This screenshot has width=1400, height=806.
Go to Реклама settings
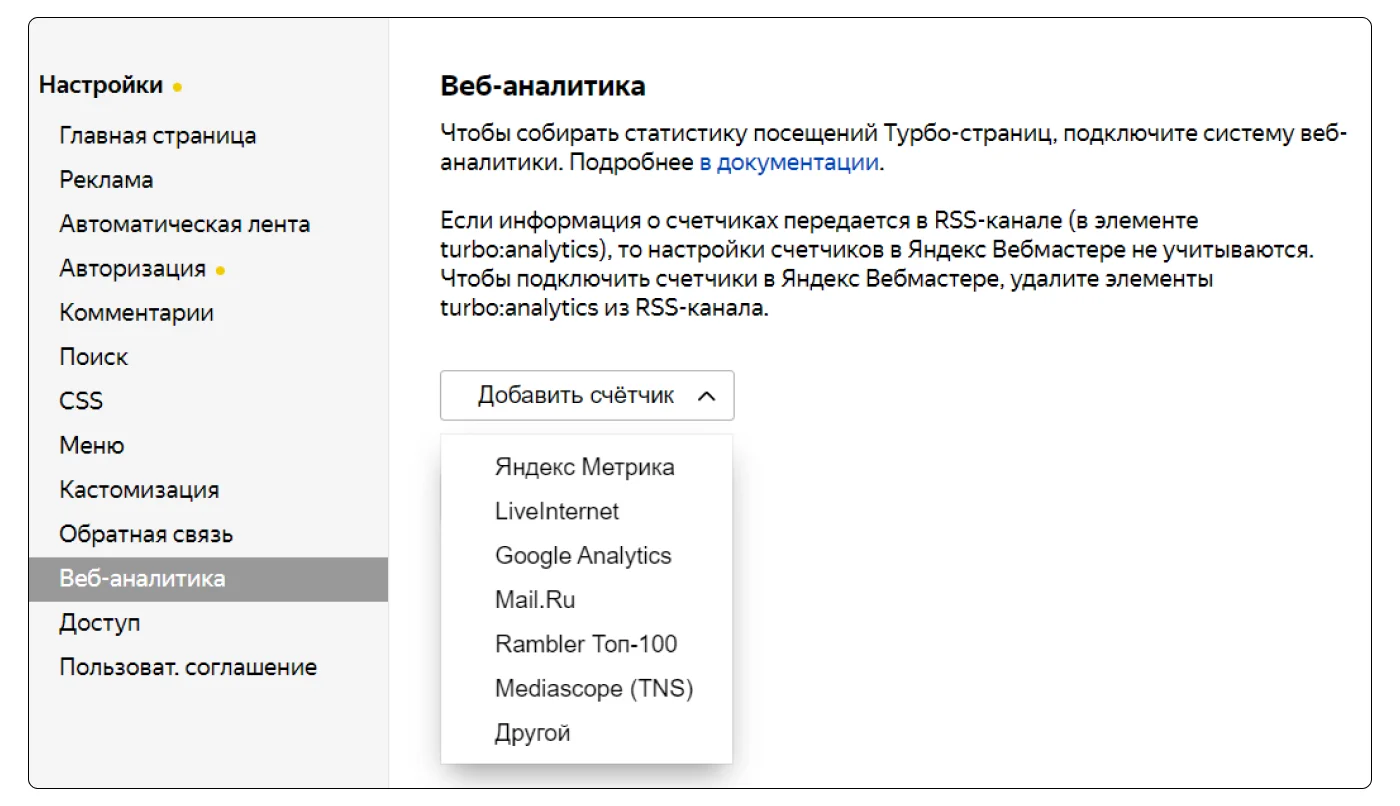(106, 180)
